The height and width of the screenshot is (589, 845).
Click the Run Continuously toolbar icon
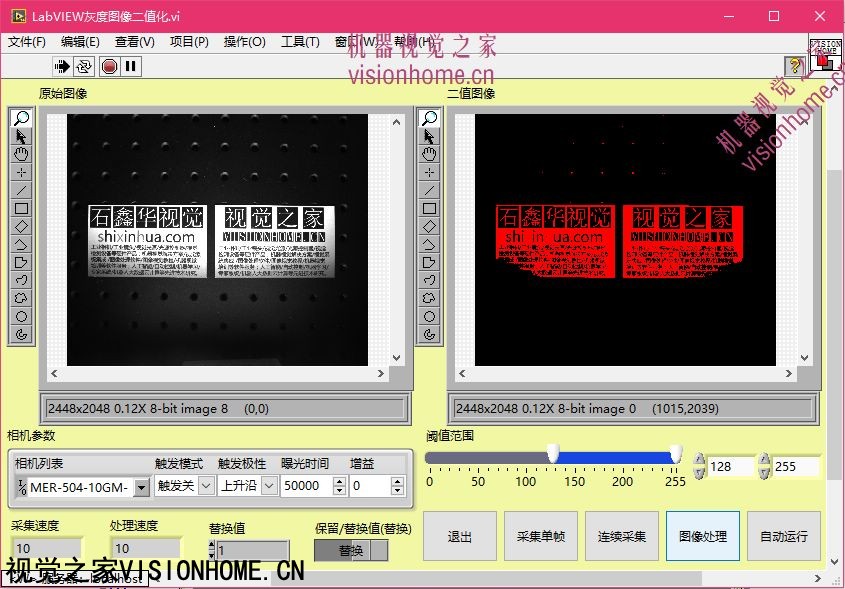[85, 66]
